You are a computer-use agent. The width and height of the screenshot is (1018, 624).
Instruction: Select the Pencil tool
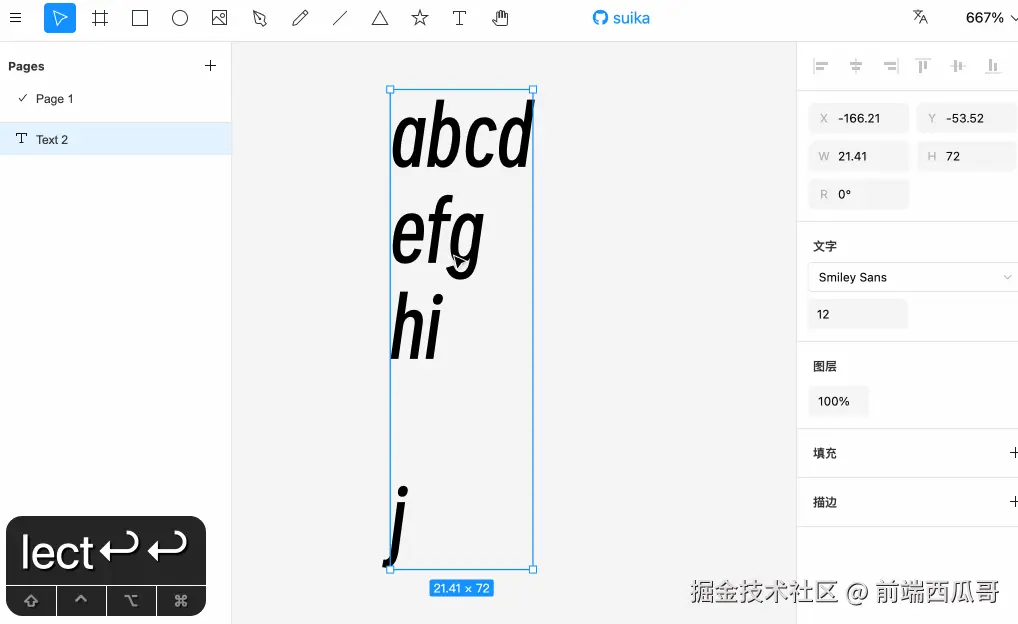pyautogui.click(x=300, y=18)
